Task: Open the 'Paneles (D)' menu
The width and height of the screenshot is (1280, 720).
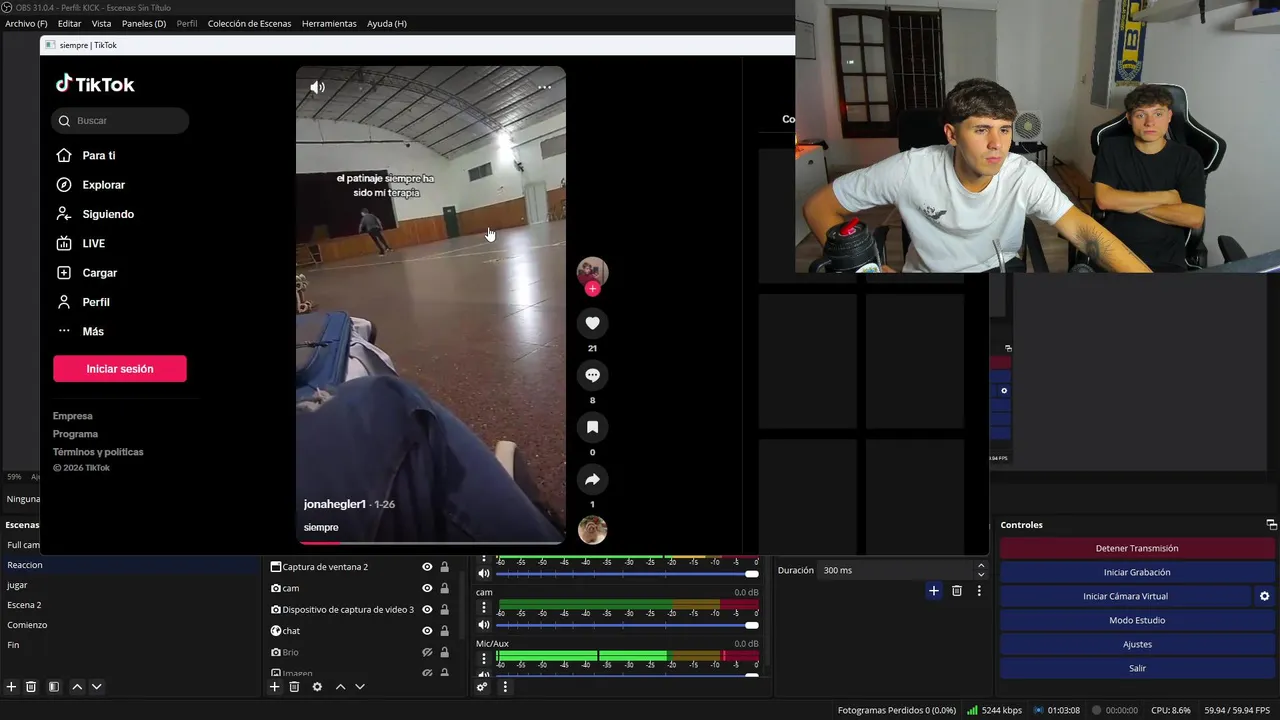Action: click(144, 23)
